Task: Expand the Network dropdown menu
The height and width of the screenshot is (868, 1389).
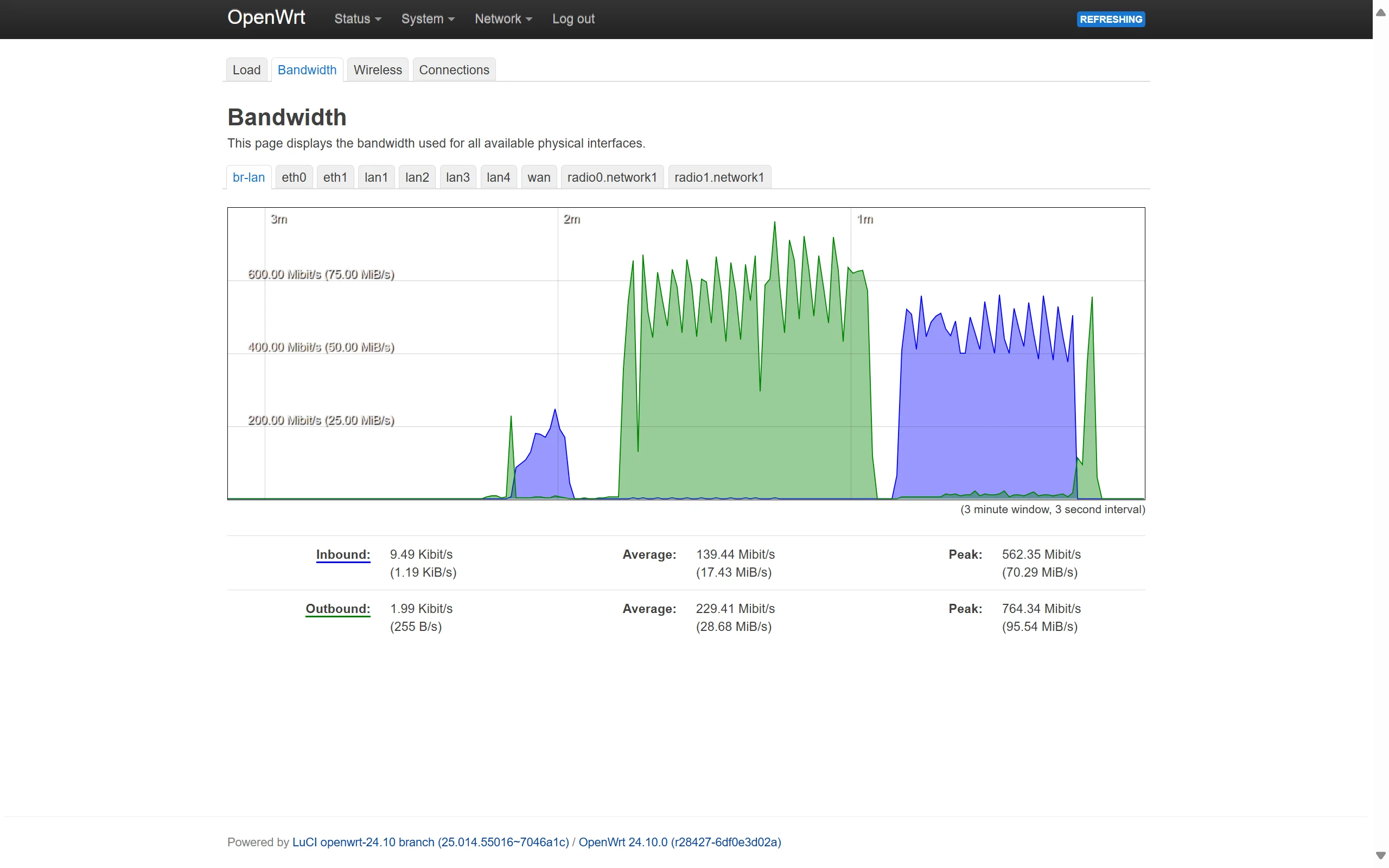Action: 504,19
